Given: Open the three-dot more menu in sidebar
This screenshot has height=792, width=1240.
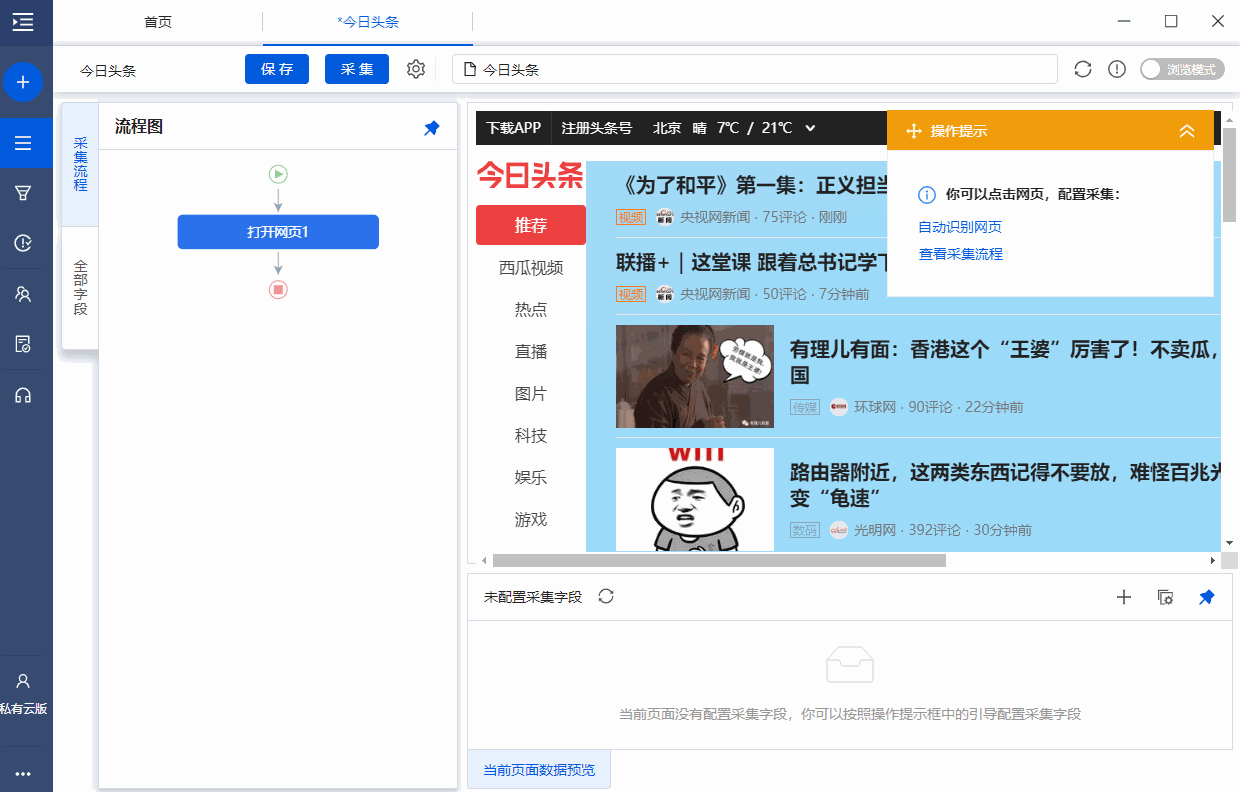Looking at the screenshot, I should 23,774.
